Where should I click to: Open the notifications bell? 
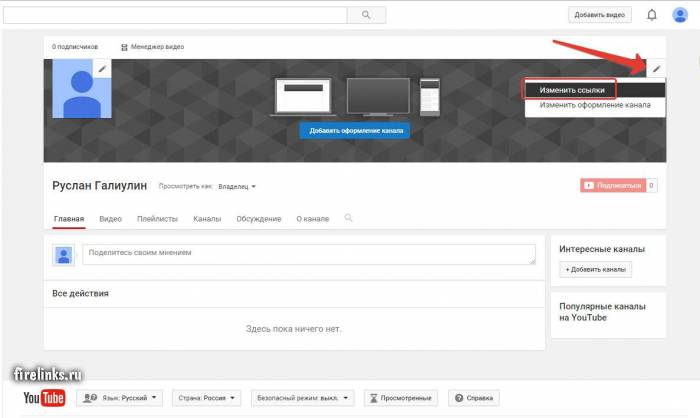[x=652, y=15]
